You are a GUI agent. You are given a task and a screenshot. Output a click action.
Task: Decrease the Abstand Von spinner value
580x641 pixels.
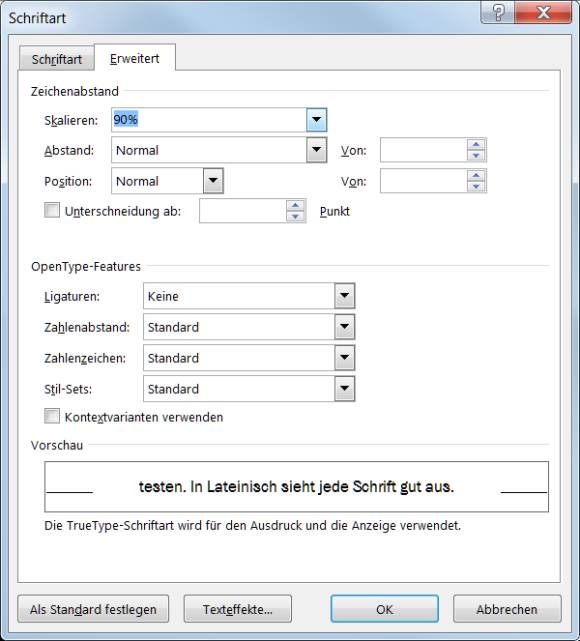[x=476, y=156]
